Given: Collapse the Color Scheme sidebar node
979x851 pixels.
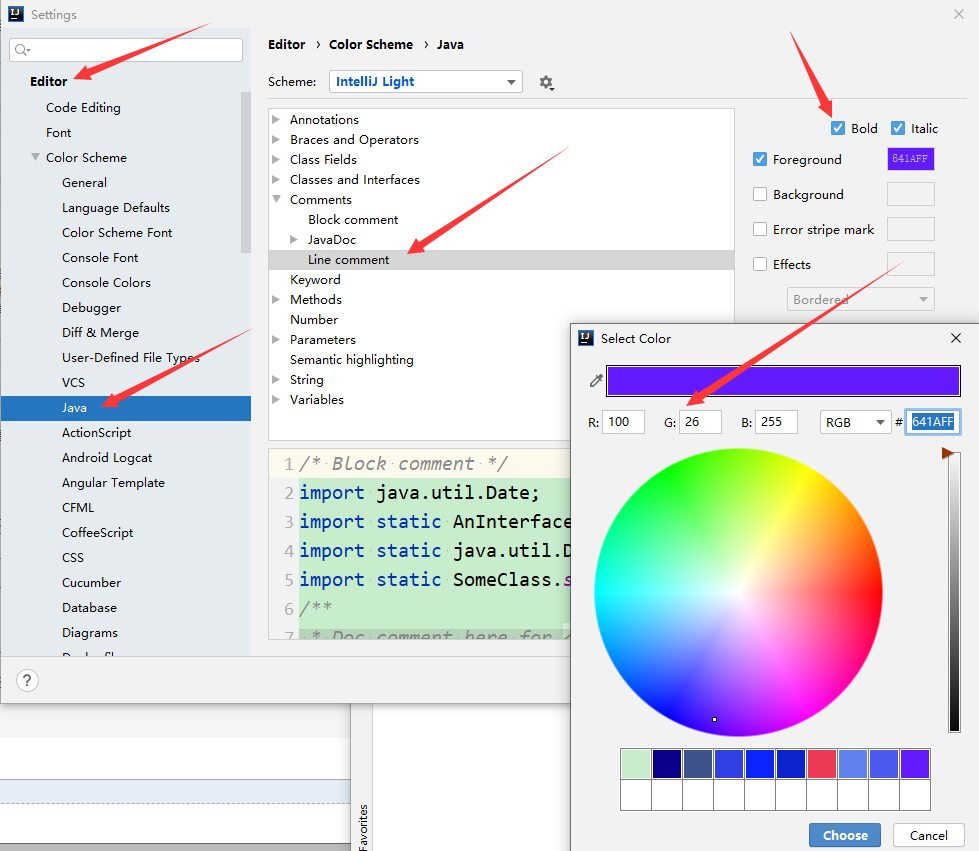Looking at the screenshot, I should (36, 157).
